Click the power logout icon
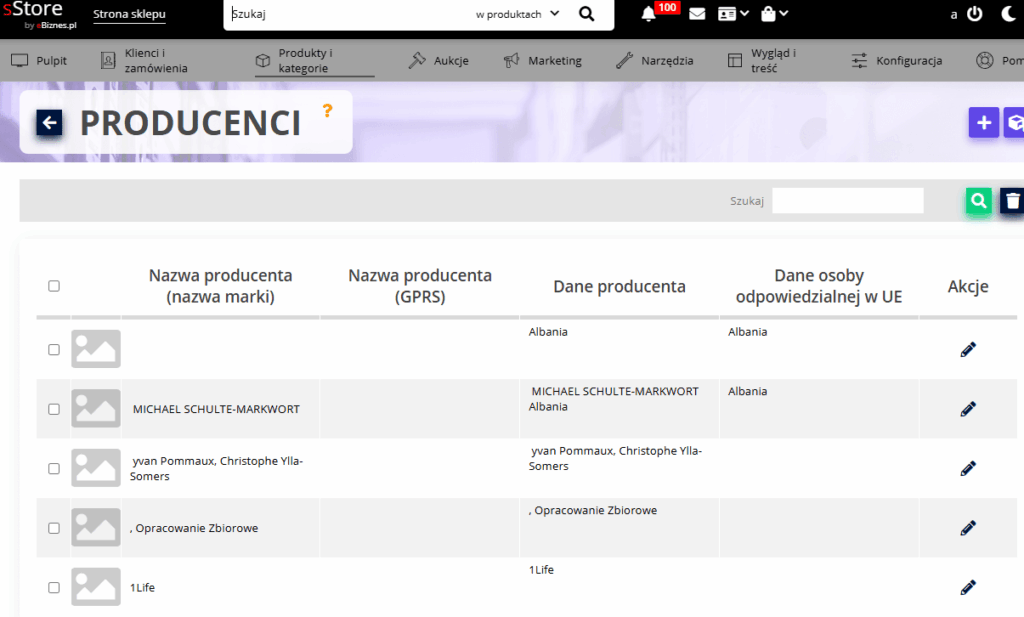 (975, 14)
